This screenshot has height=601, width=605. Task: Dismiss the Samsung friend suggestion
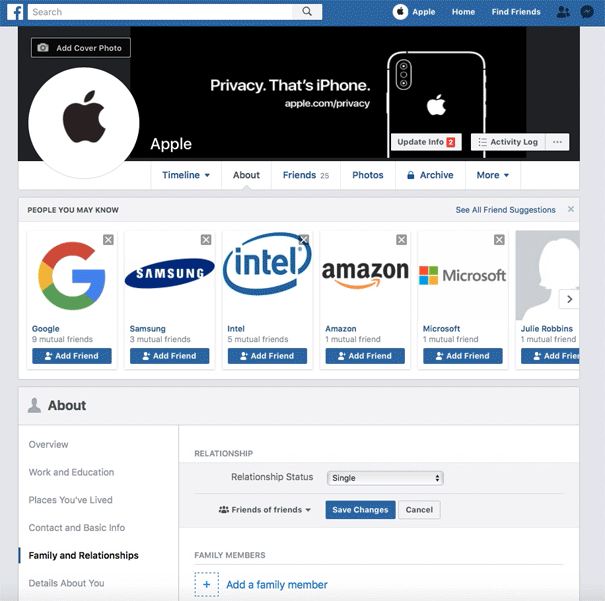pyautogui.click(x=206, y=240)
